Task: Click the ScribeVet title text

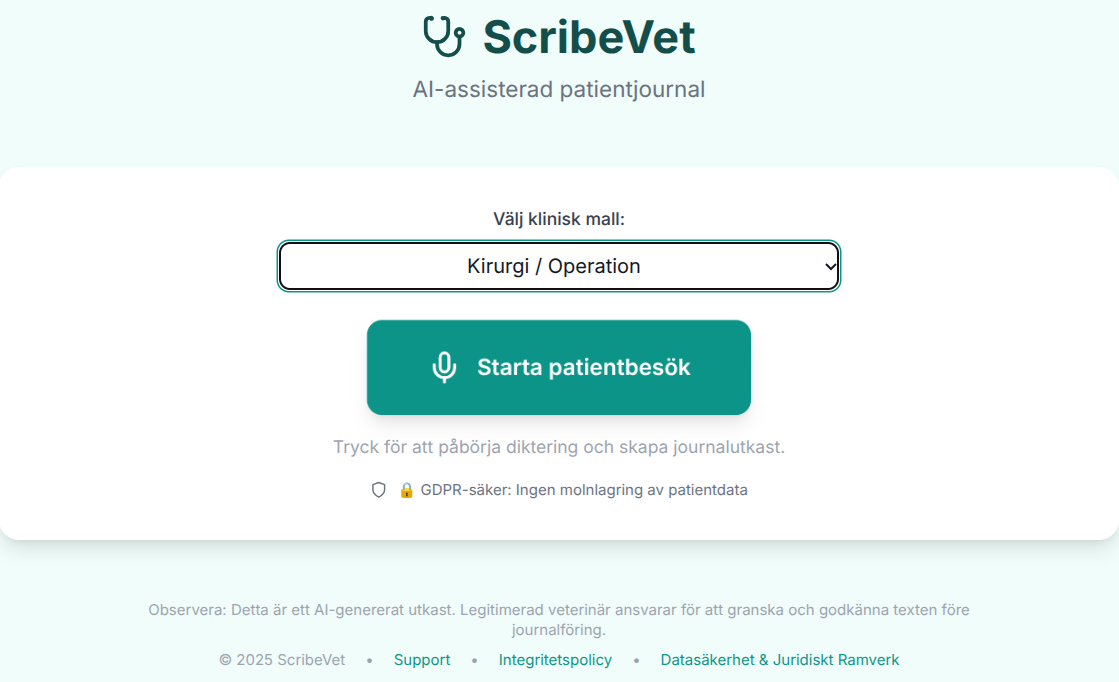Action: coord(588,36)
